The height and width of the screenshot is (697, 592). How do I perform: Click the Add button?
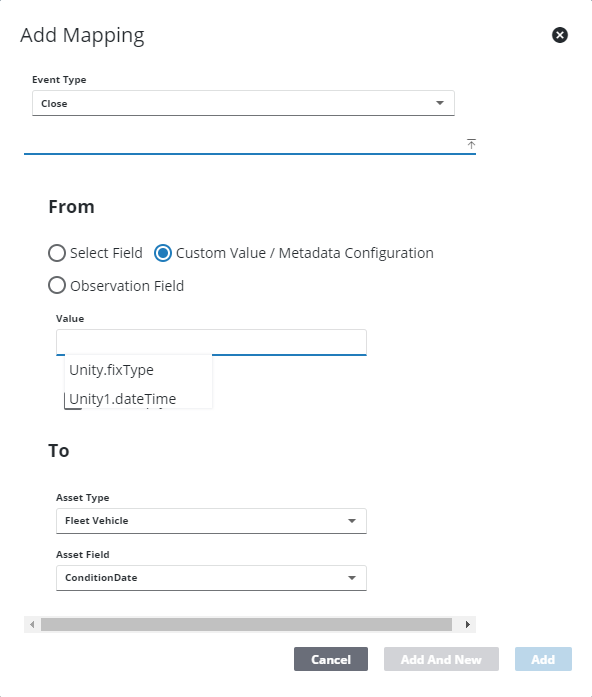coord(543,659)
